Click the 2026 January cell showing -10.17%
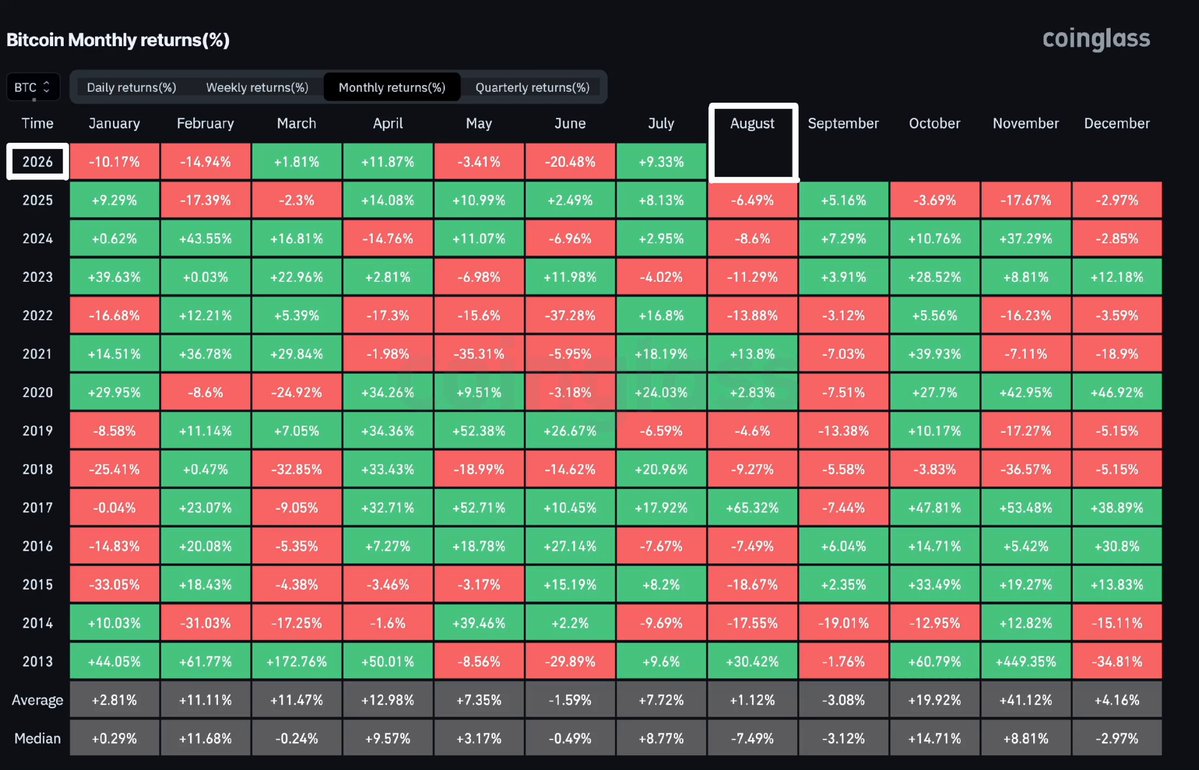The width and height of the screenshot is (1199, 770). click(x=114, y=162)
